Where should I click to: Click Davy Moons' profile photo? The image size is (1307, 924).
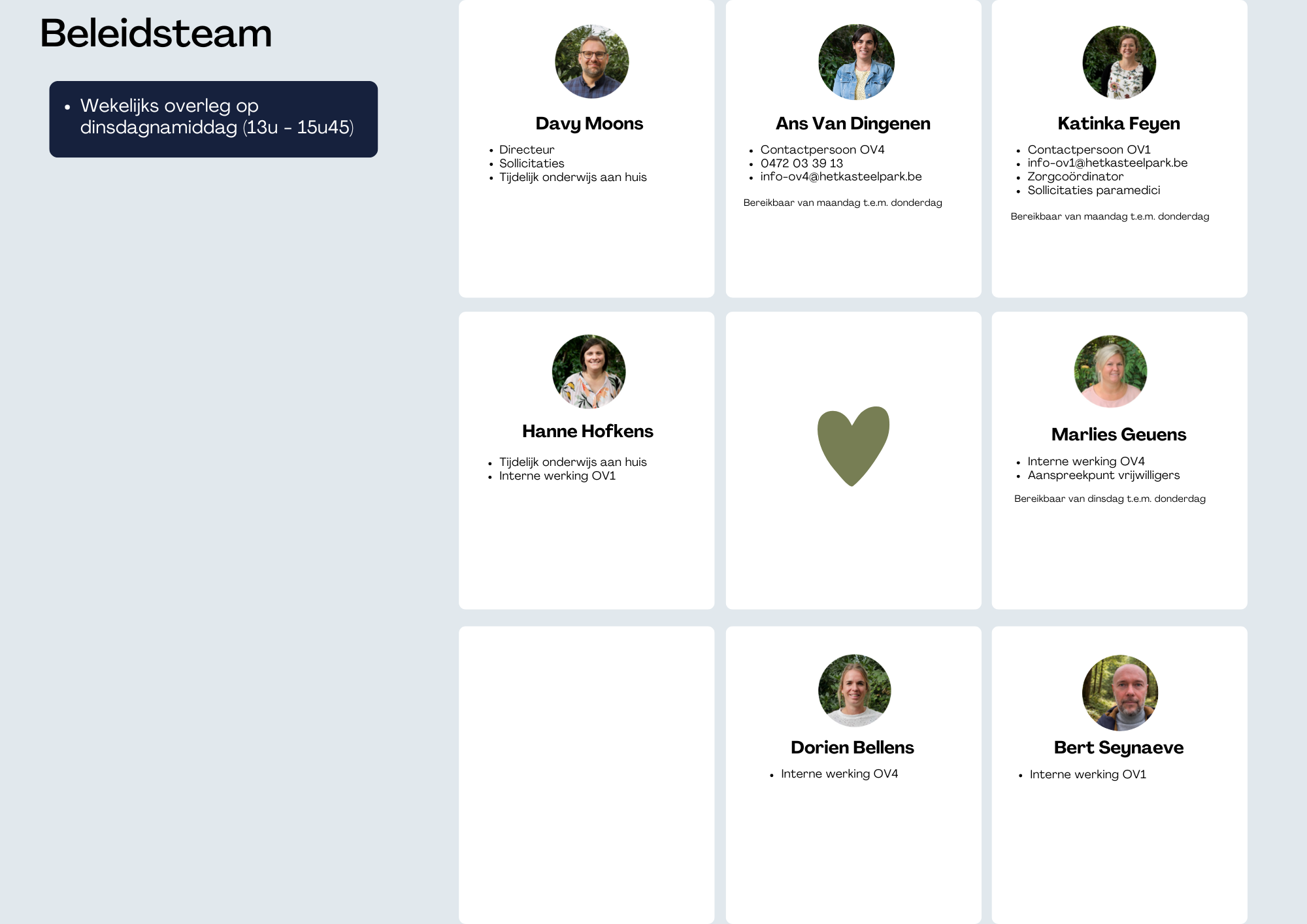click(x=591, y=62)
